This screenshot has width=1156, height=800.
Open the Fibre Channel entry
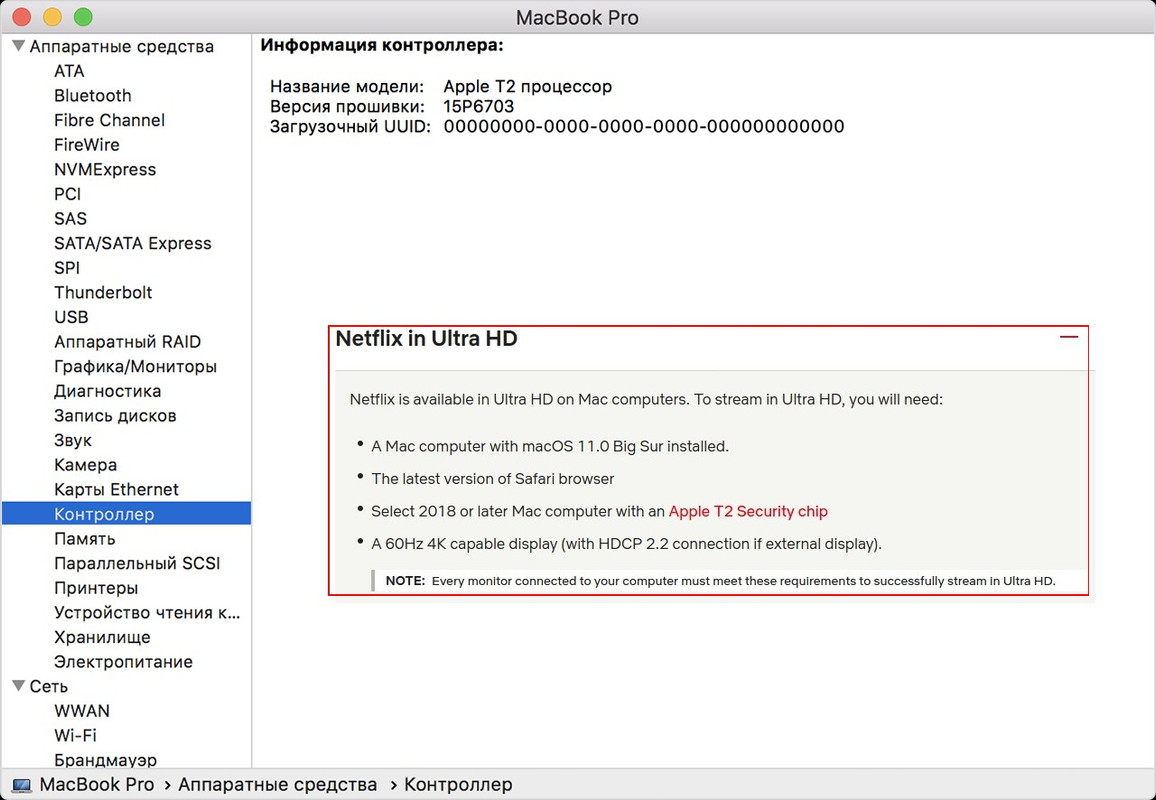click(109, 120)
